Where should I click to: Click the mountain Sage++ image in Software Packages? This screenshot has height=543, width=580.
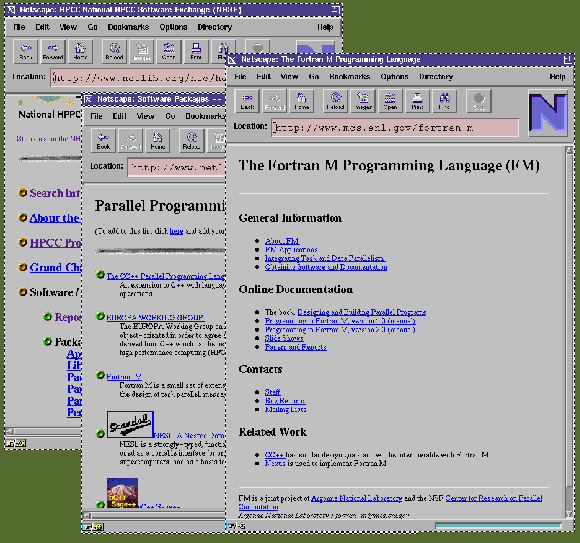(122, 493)
